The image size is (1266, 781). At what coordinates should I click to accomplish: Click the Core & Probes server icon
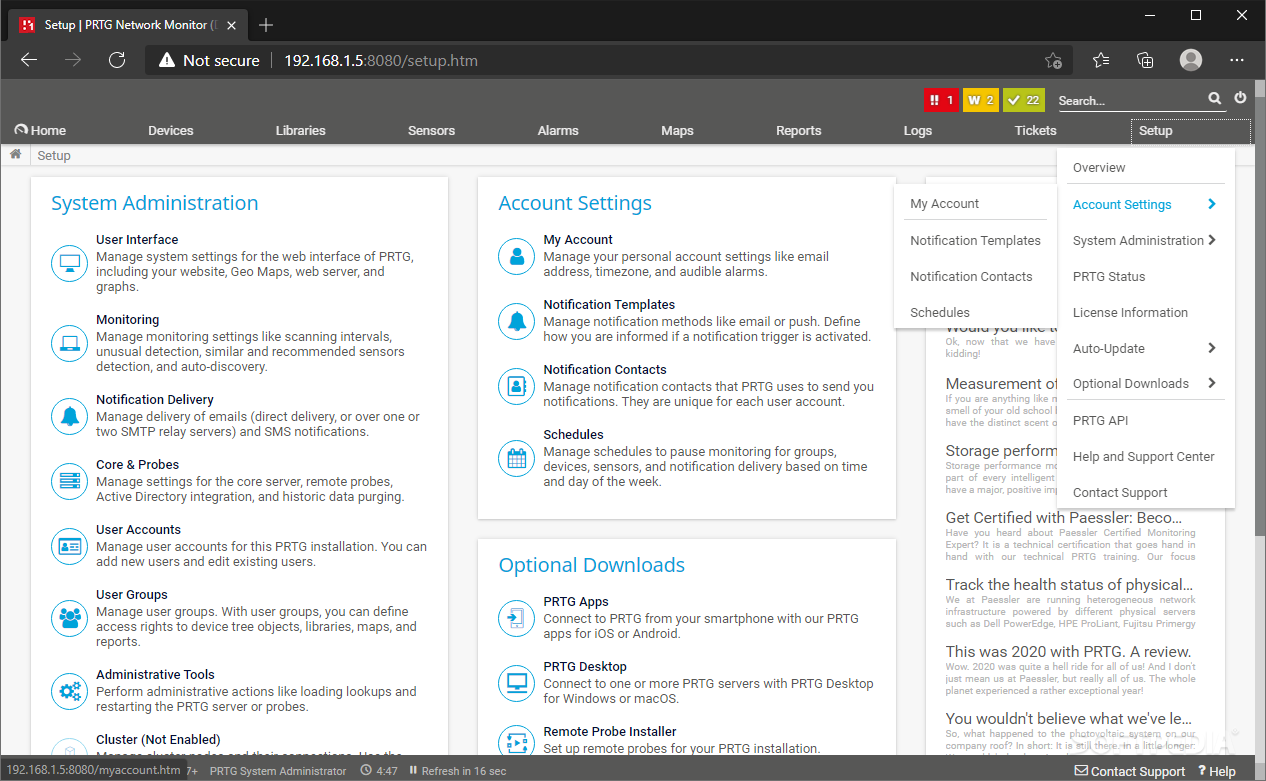pos(70,481)
